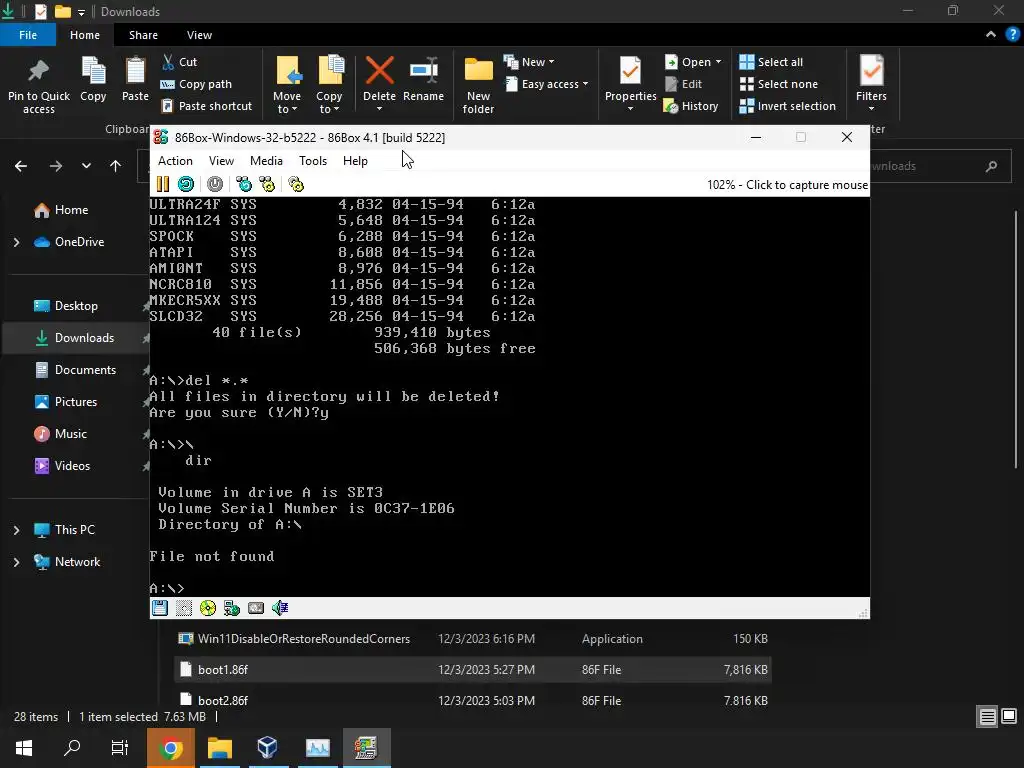Viewport: 1024px width, 768px height.
Task: Open Windows Start menu
Action: [24, 748]
